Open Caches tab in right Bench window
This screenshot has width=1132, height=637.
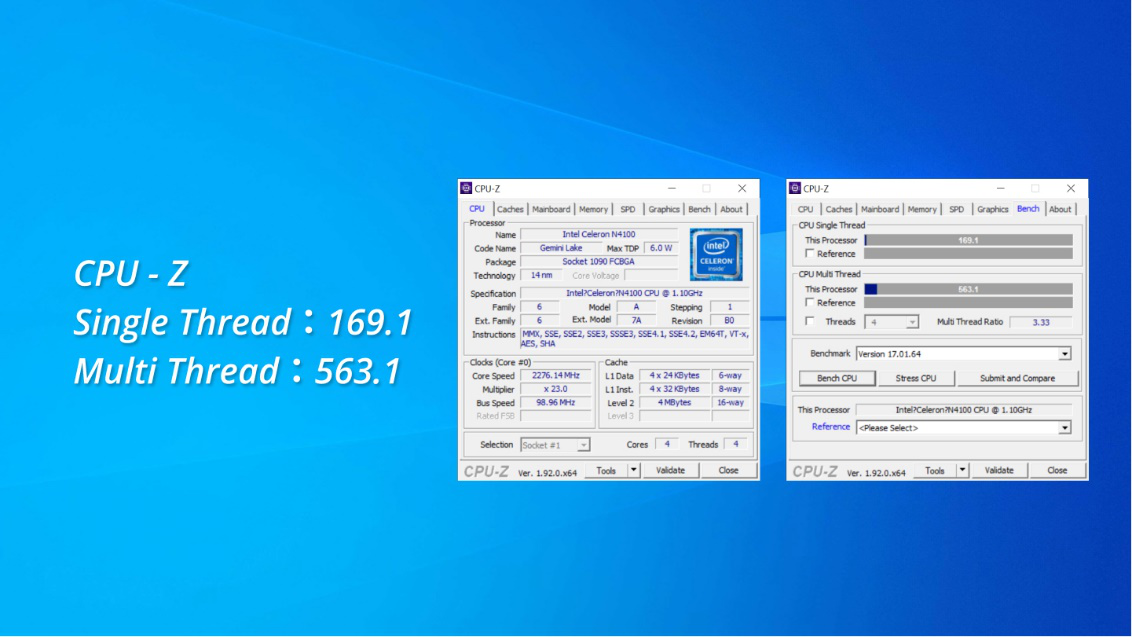click(x=839, y=209)
